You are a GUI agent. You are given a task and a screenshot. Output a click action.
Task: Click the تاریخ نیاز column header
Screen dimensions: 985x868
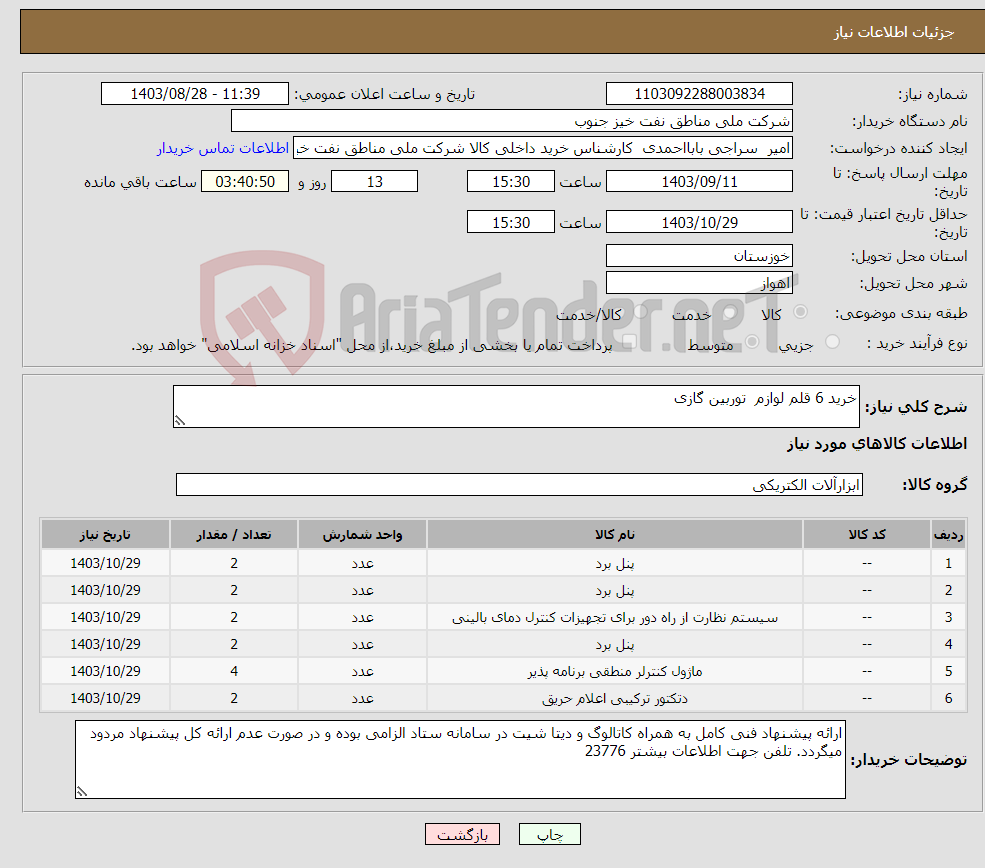(x=106, y=534)
